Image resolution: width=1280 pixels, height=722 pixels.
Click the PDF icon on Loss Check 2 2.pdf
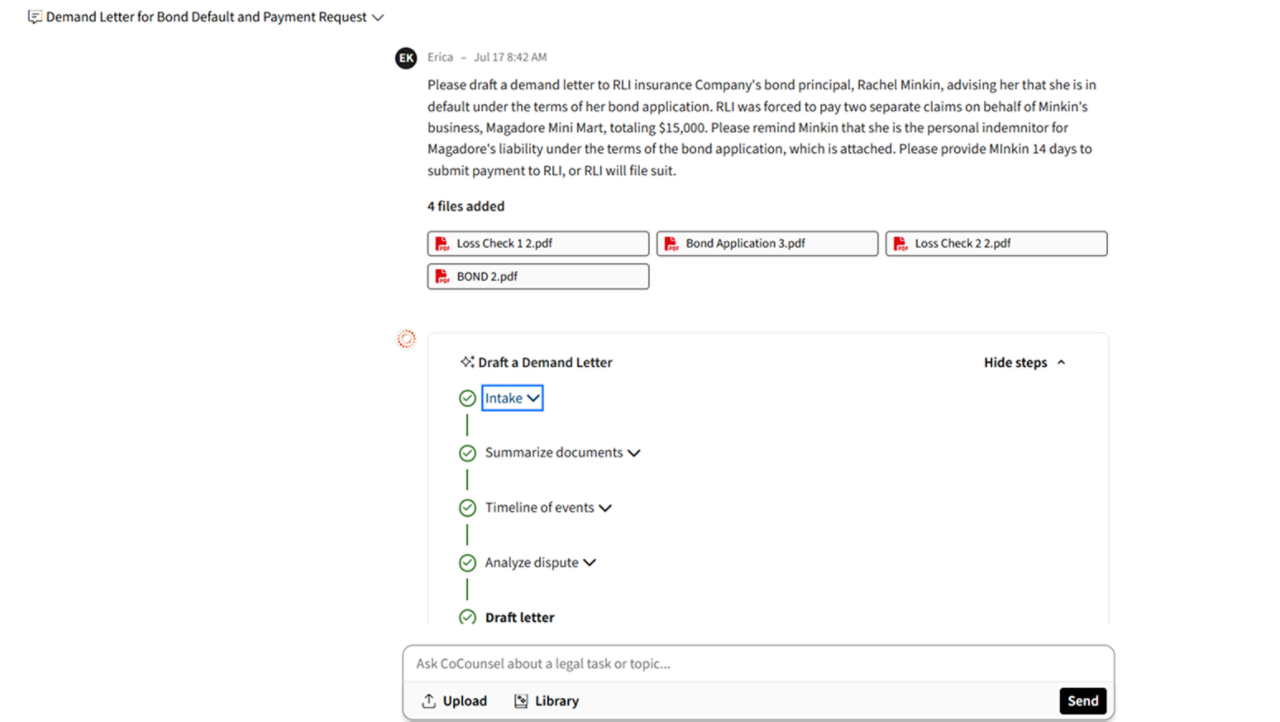[x=900, y=243]
